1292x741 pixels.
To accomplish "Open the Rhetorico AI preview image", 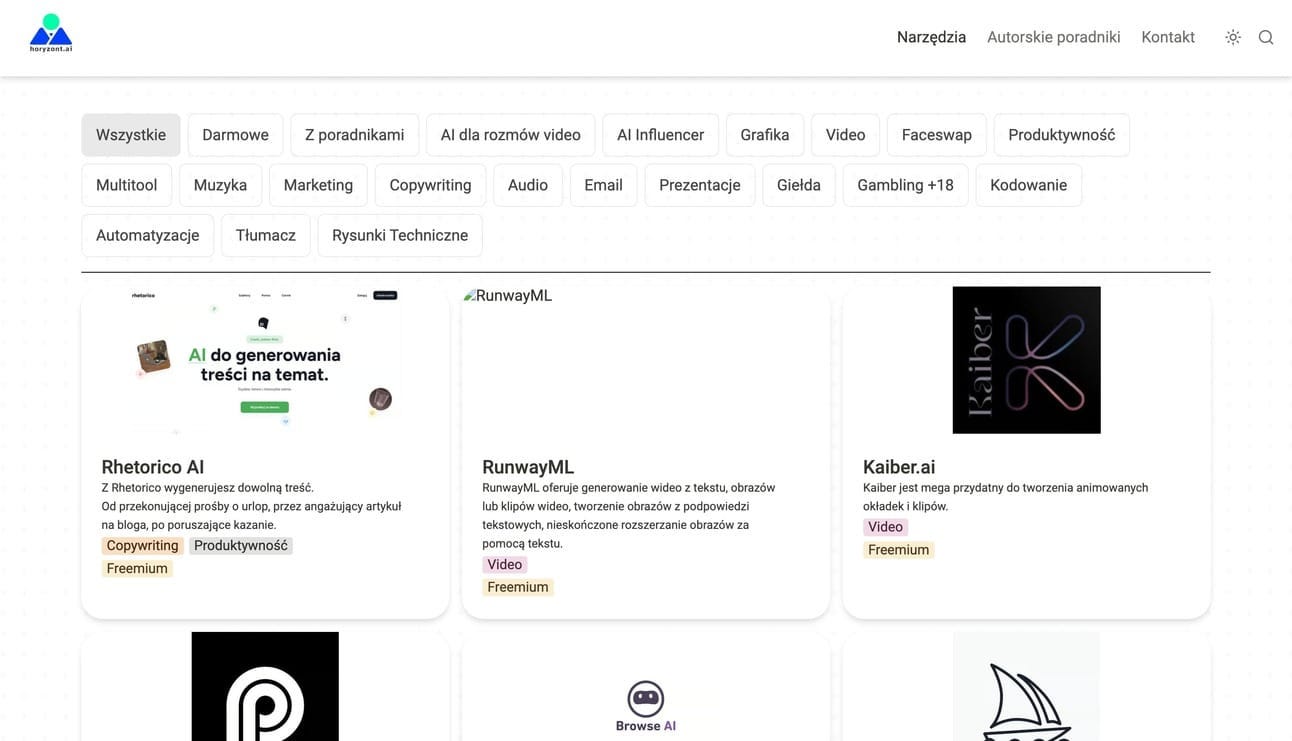I will click(265, 360).
